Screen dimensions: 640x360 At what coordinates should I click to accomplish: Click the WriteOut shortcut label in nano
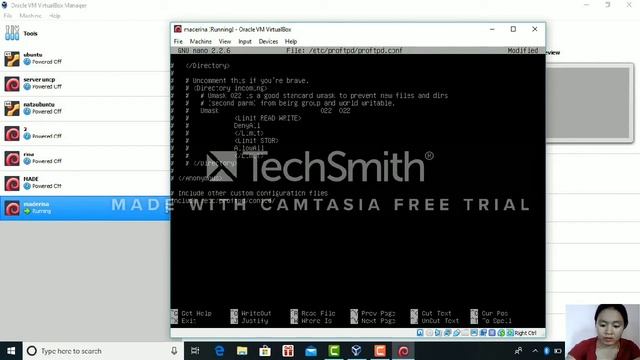click(256, 313)
